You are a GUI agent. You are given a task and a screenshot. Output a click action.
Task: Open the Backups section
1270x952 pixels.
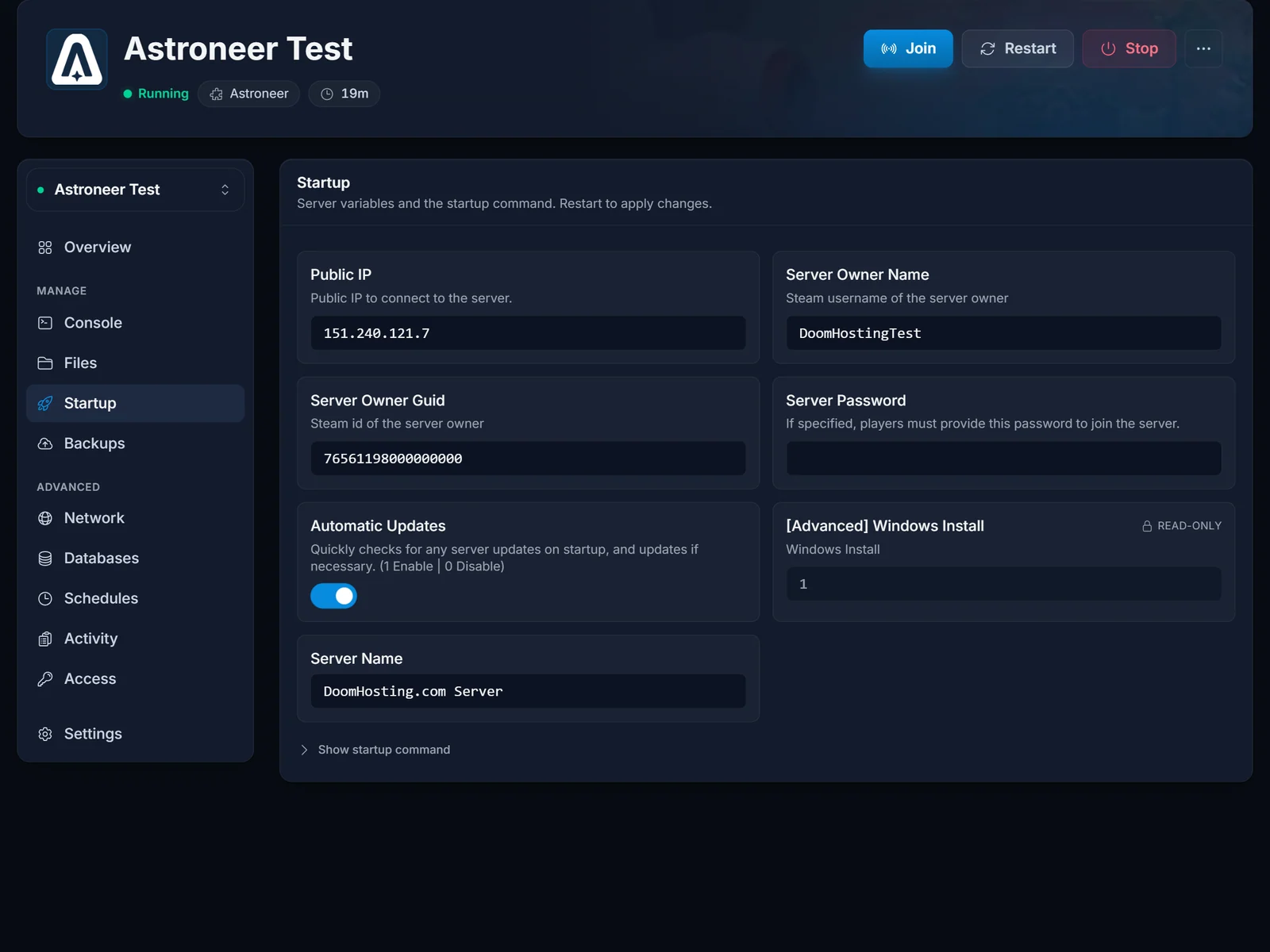(x=135, y=443)
